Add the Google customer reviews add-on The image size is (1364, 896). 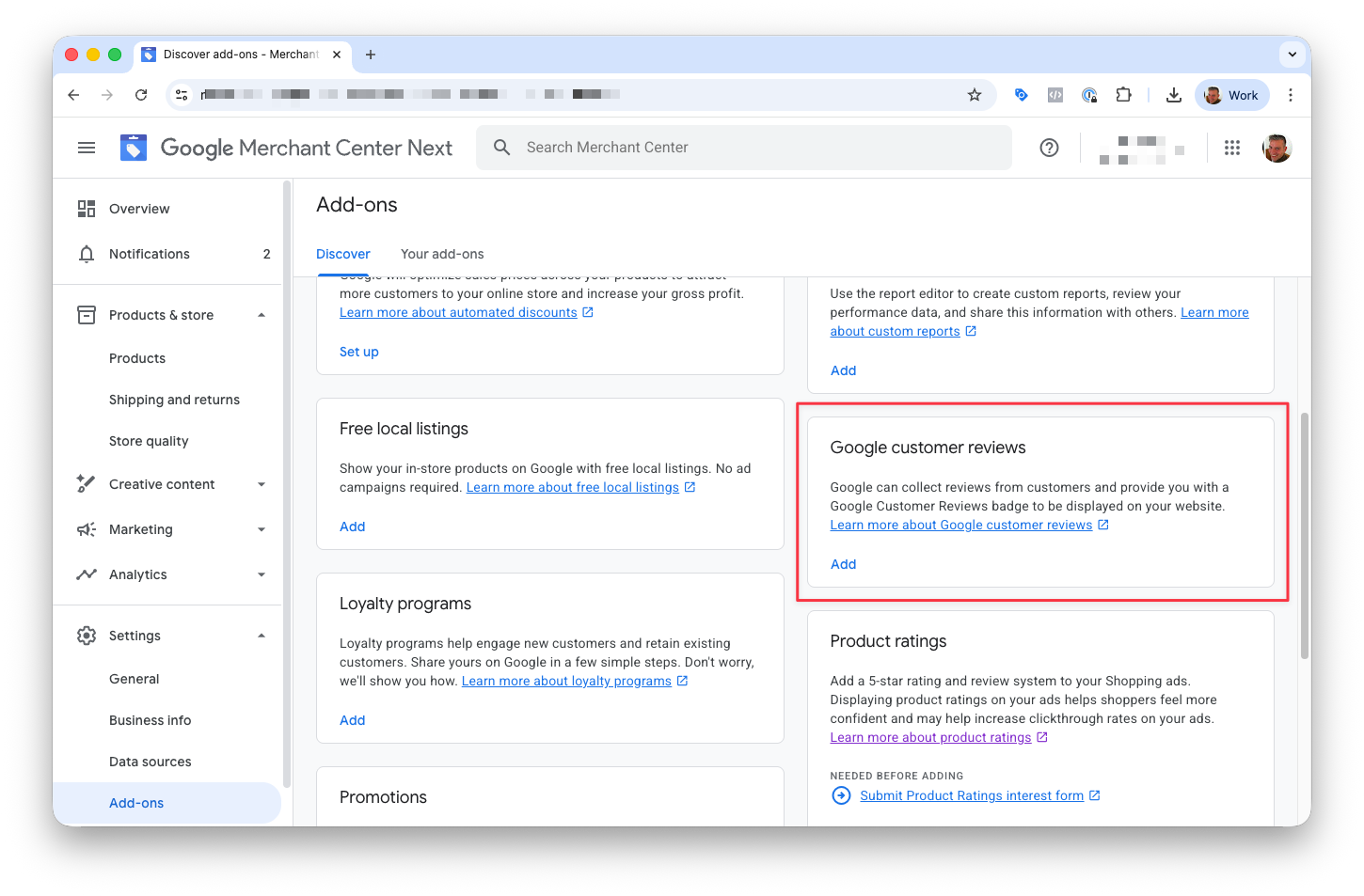pyautogui.click(x=843, y=564)
